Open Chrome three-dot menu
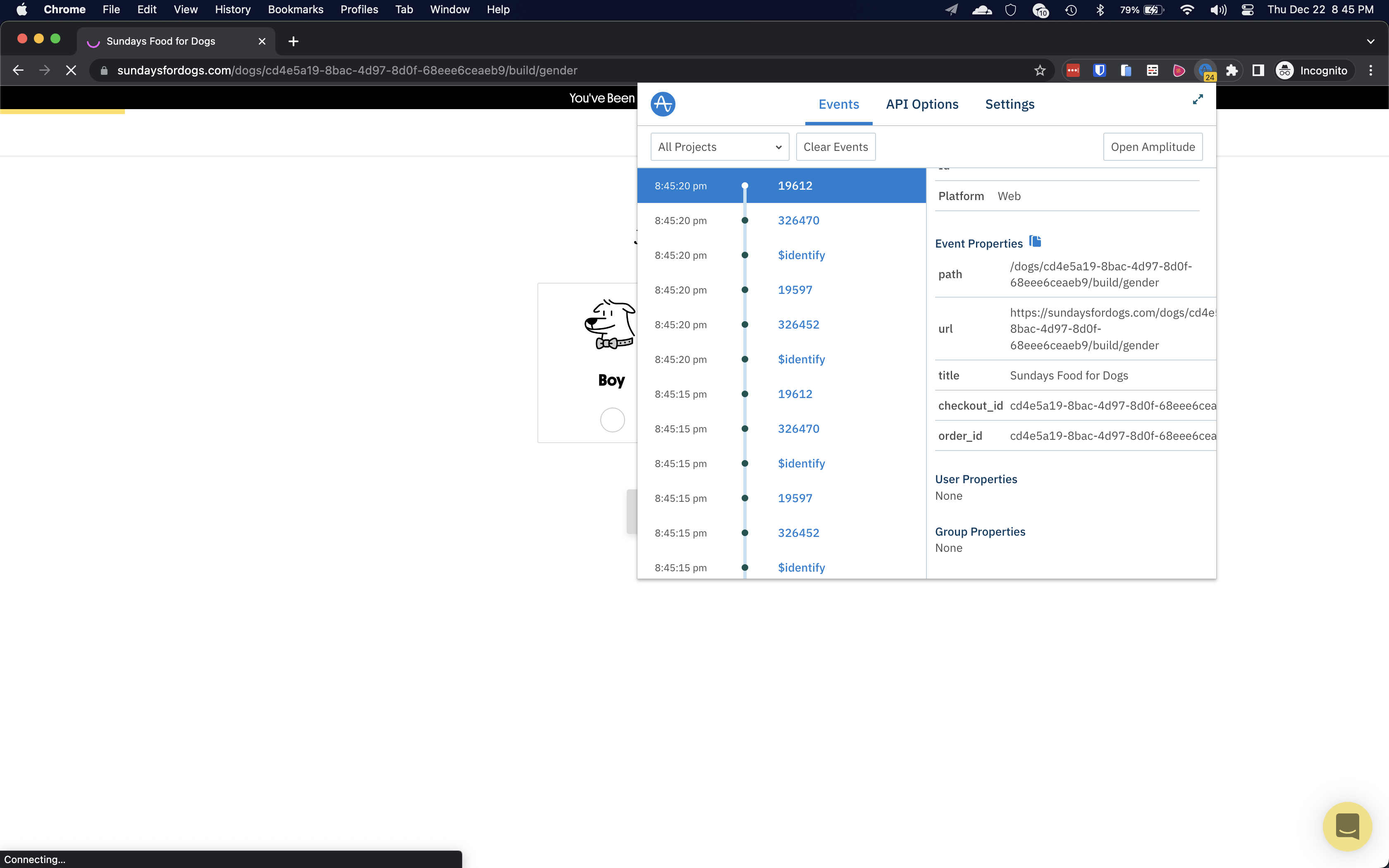Image resolution: width=1389 pixels, height=868 pixels. (1371, 71)
